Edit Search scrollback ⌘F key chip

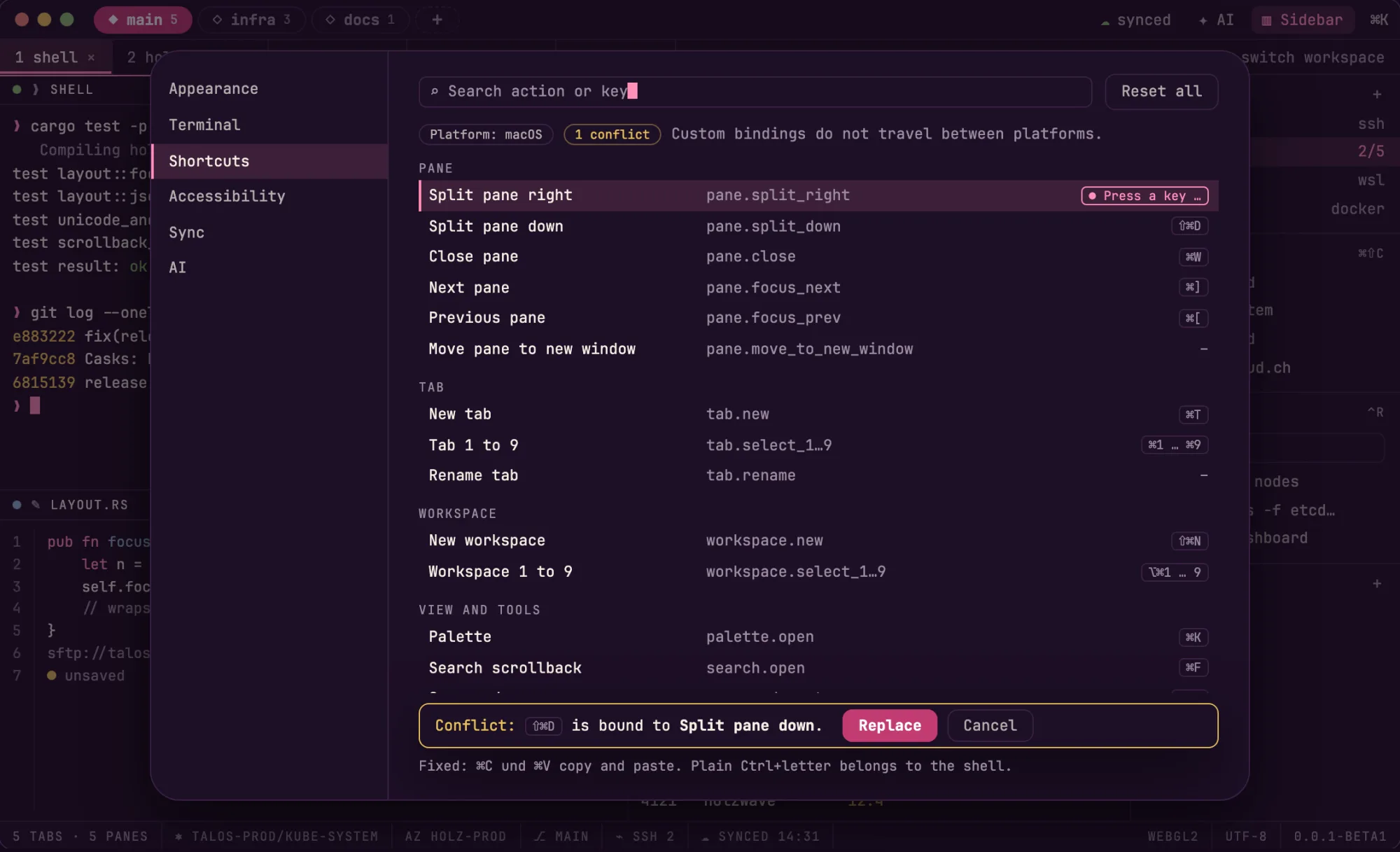pos(1193,668)
